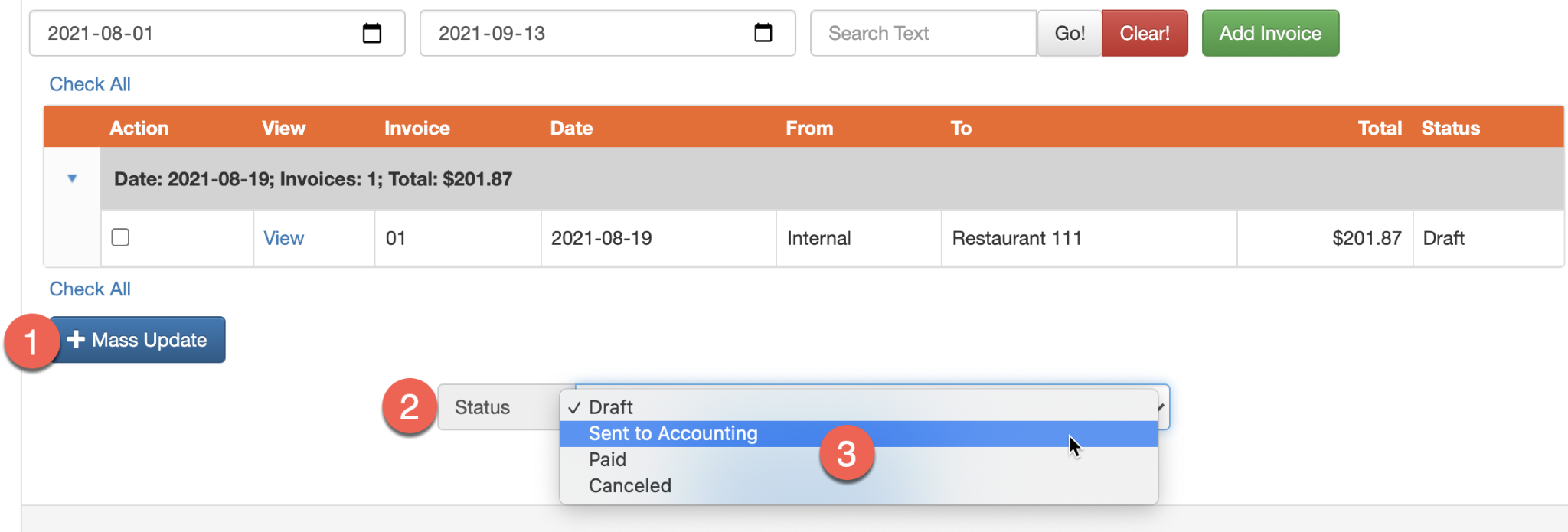Open the end date calendar picker icon
The image size is (1568, 532).
click(x=763, y=33)
